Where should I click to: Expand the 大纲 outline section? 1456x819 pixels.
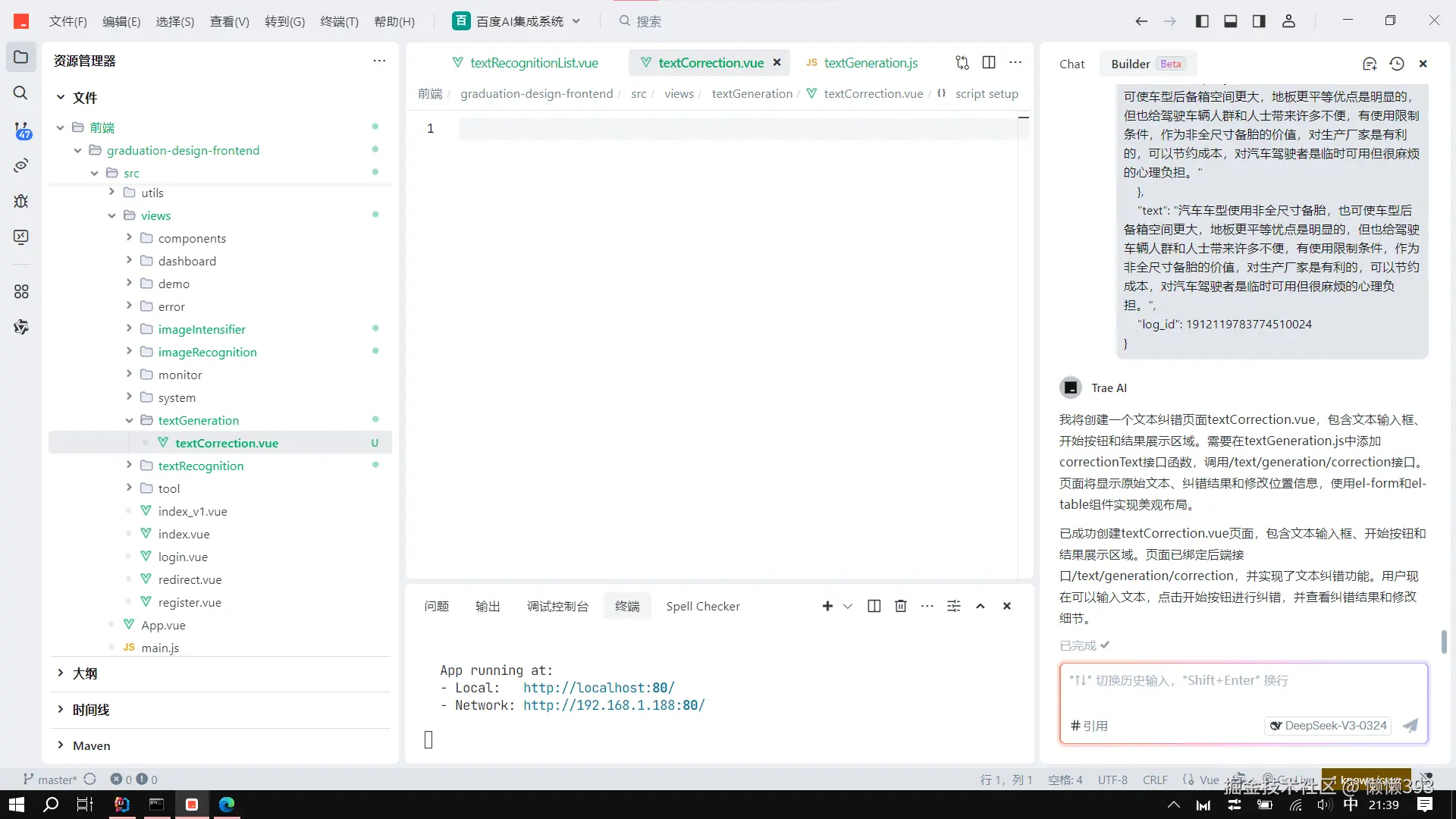click(85, 673)
